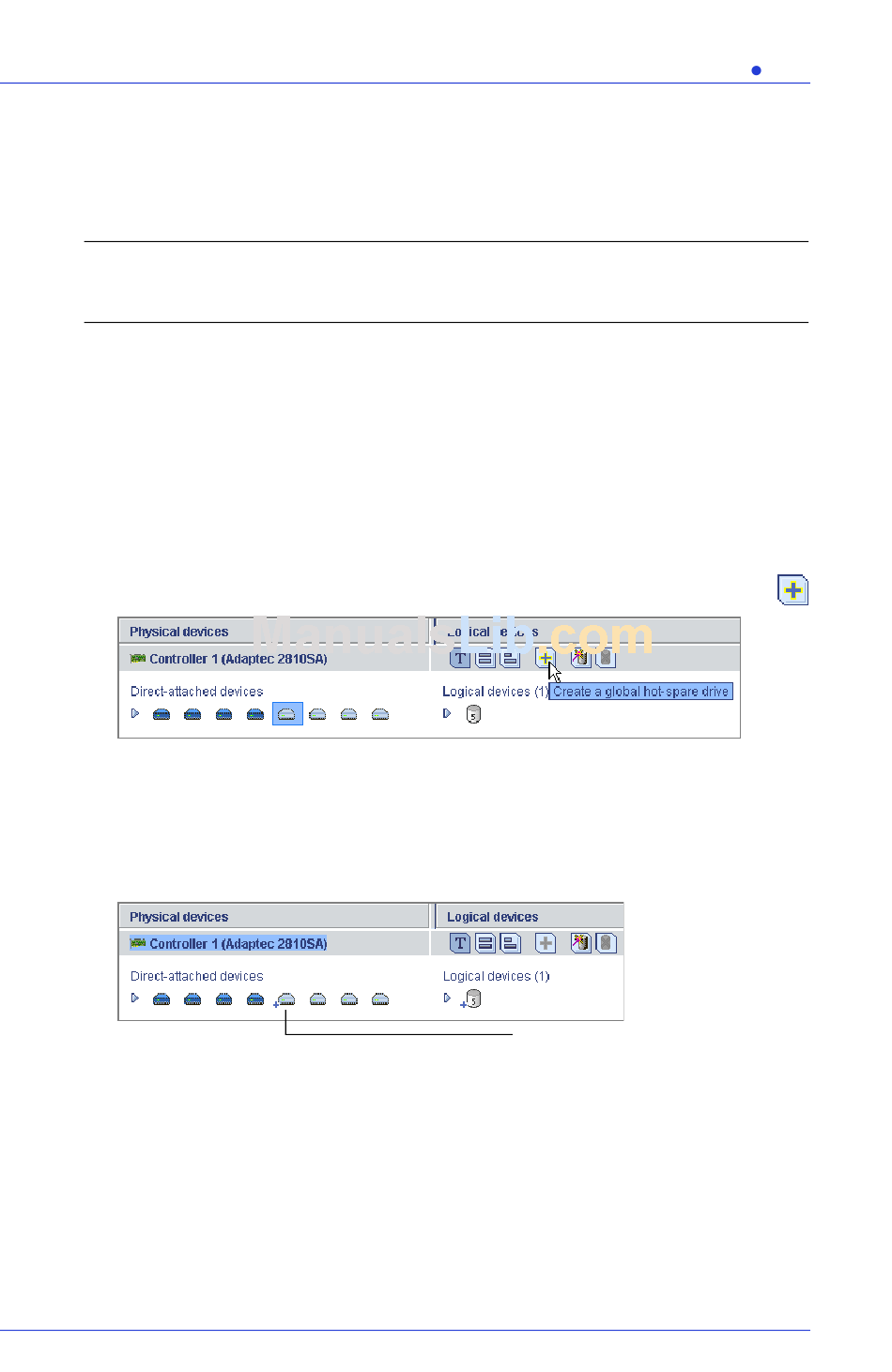
Task: Select the highlighted drive under Direct-attached devices
Action: tap(287, 714)
